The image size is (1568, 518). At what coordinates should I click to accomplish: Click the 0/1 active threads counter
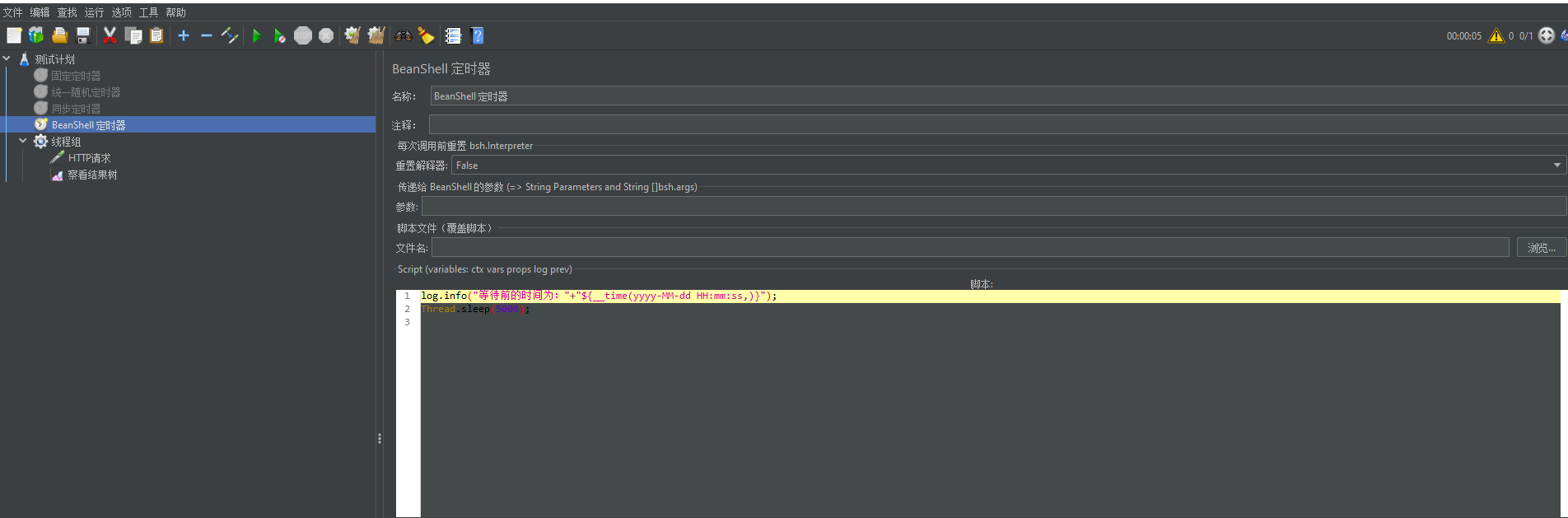(x=1526, y=36)
